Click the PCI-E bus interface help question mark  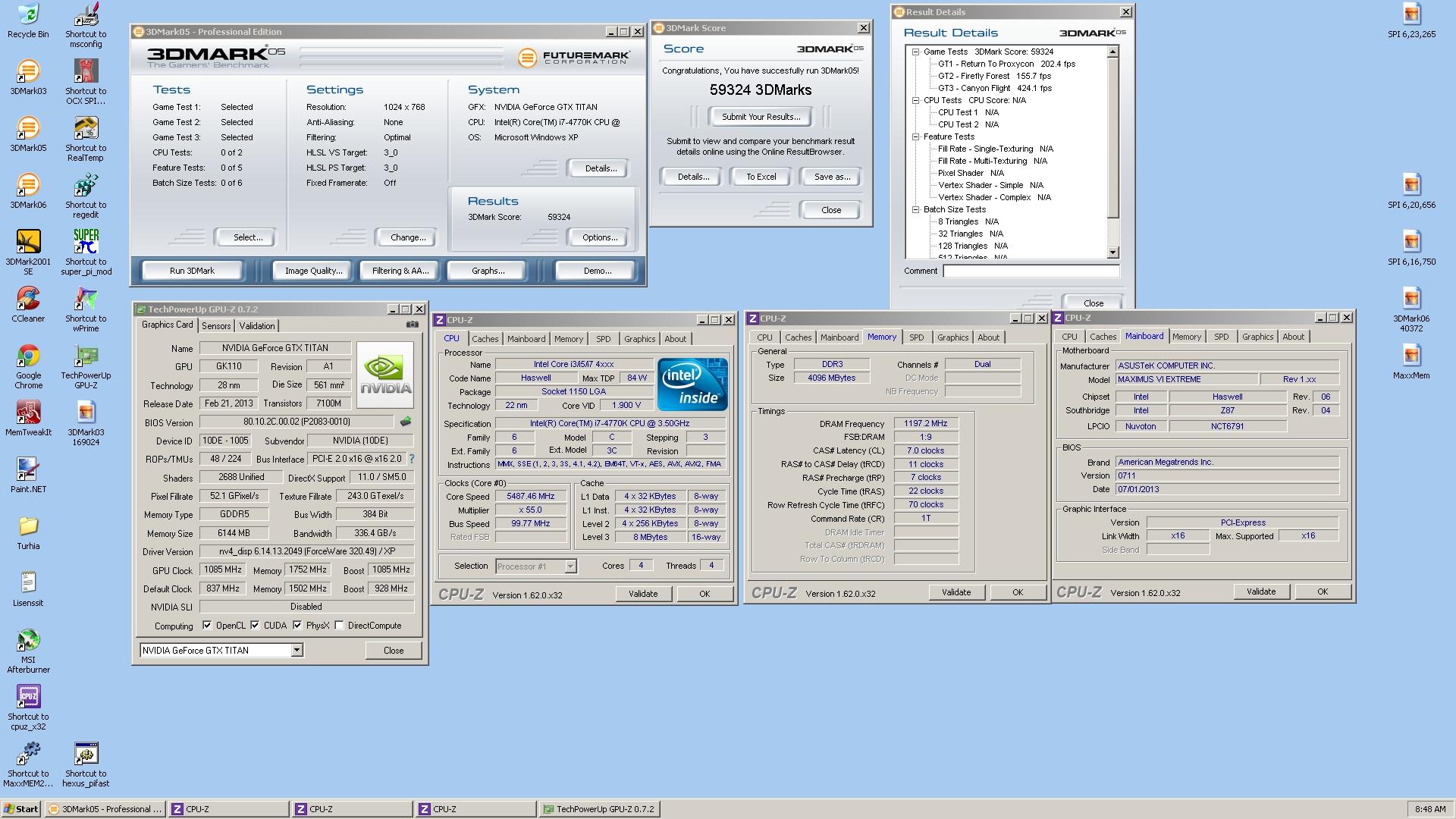click(412, 459)
